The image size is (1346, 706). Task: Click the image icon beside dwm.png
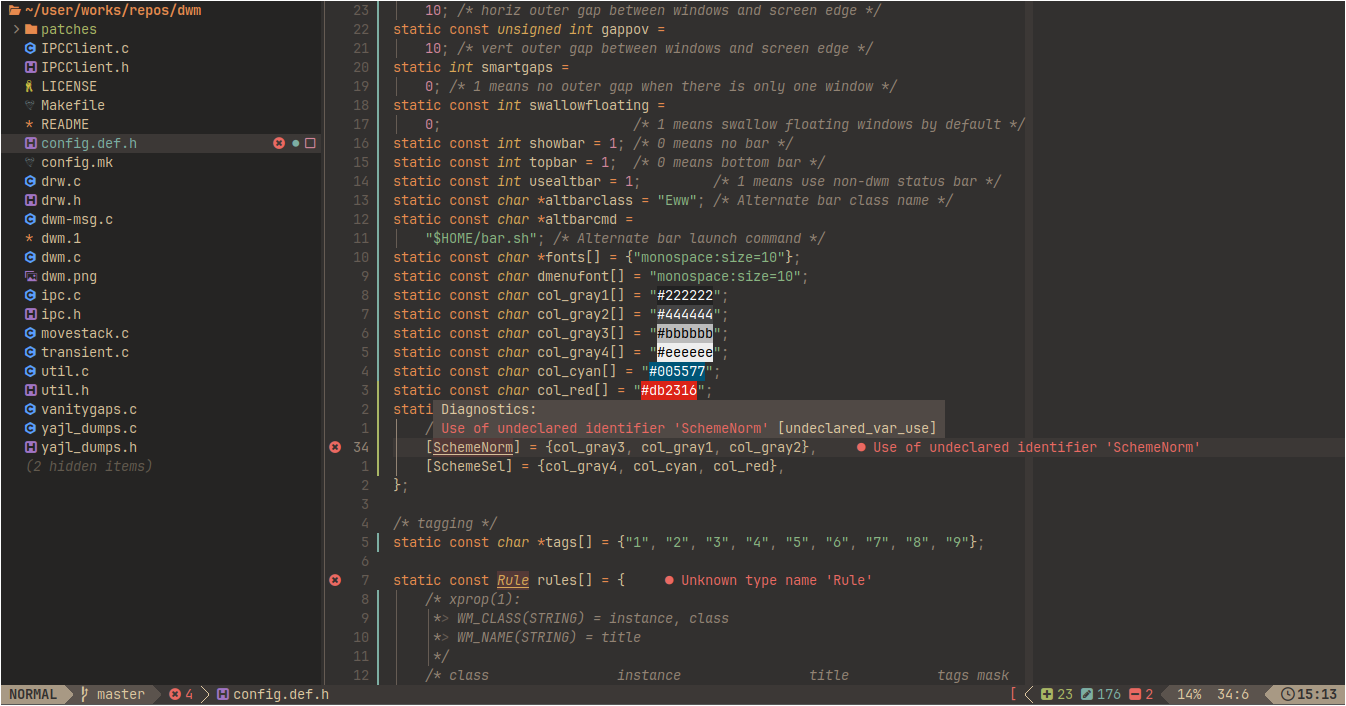(x=31, y=276)
